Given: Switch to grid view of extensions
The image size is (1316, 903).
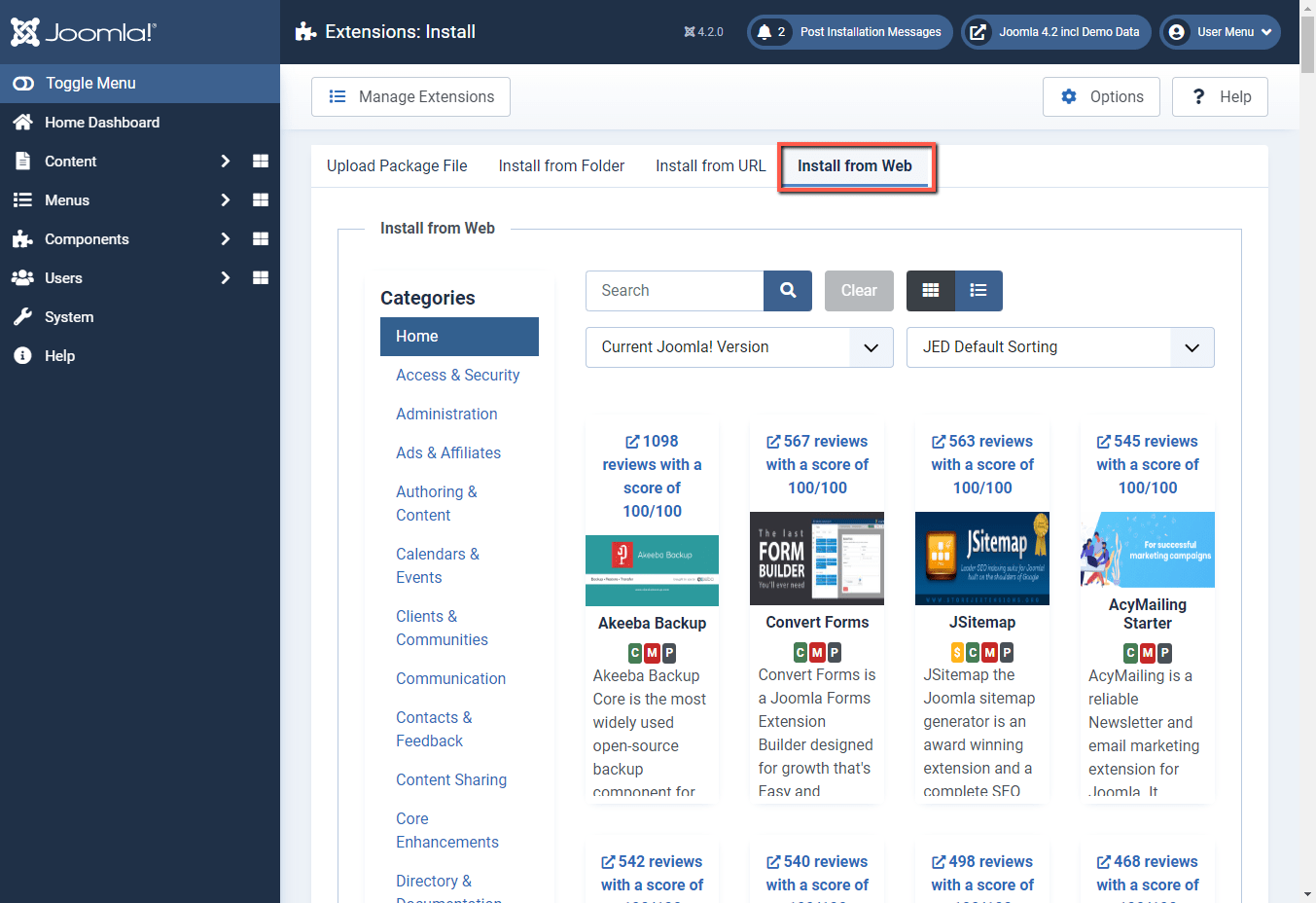Looking at the screenshot, I should (x=931, y=290).
